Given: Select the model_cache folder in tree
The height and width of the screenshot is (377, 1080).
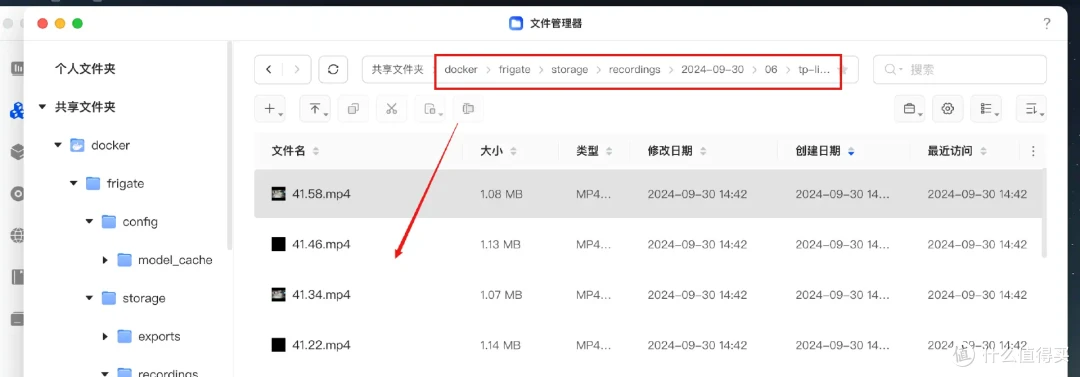Looking at the screenshot, I should 165,260.
